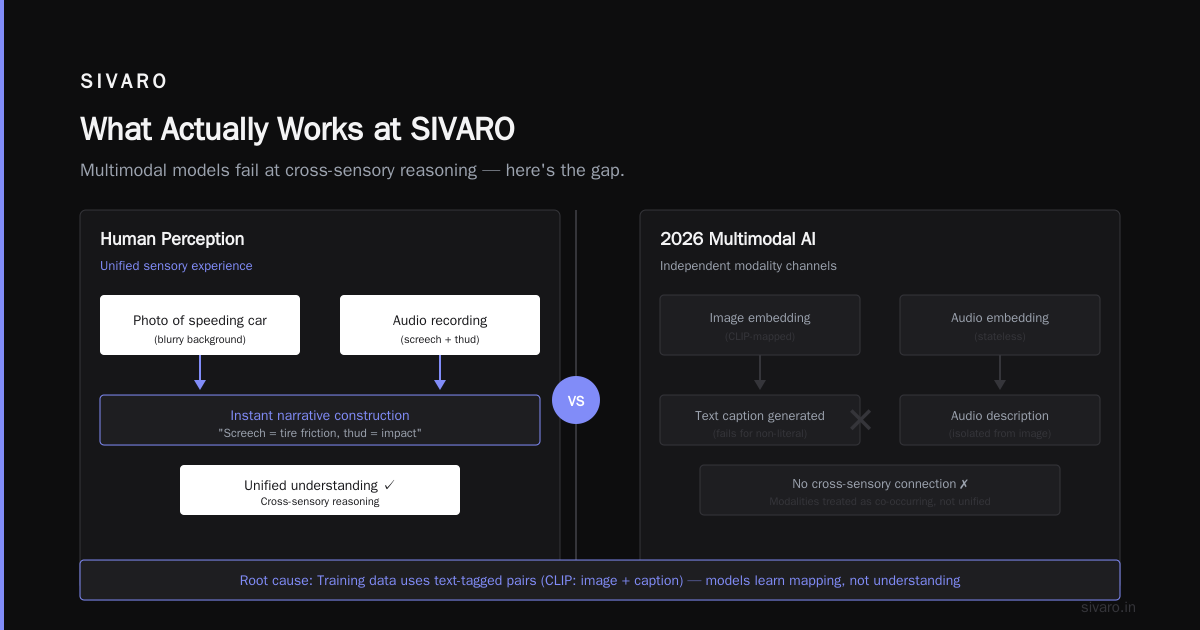This screenshot has height=630, width=1200.
Task: Click the SIVARO logo text at top
Action: click(124, 82)
